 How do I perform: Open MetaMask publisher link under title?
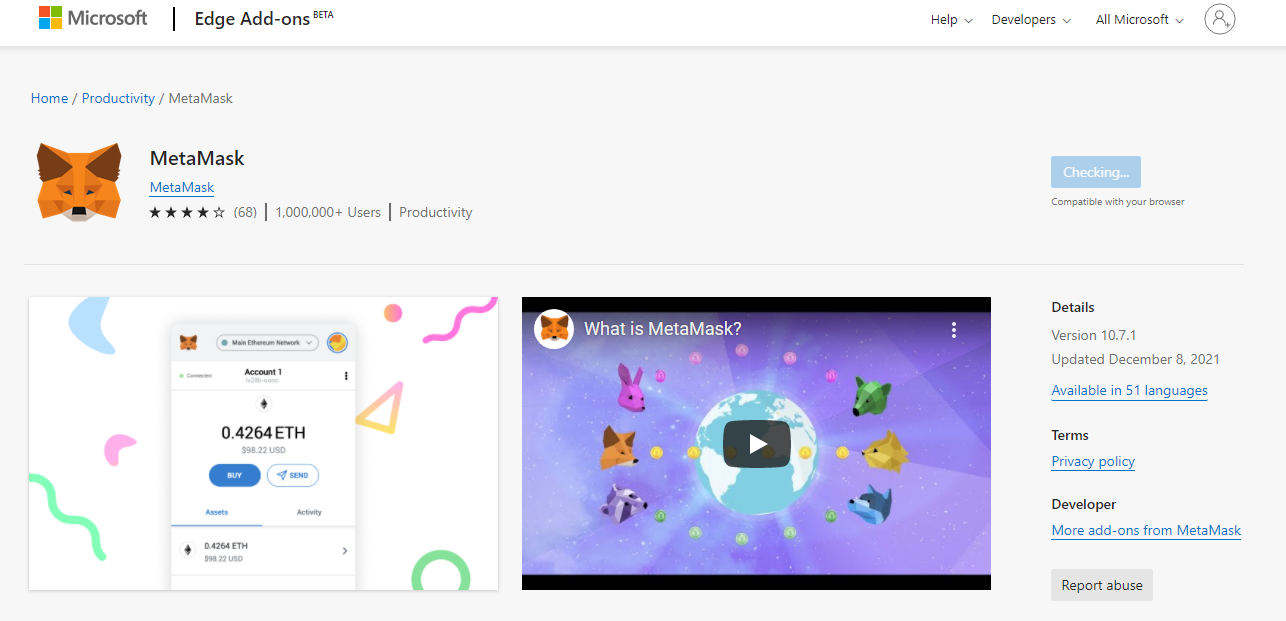point(182,187)
